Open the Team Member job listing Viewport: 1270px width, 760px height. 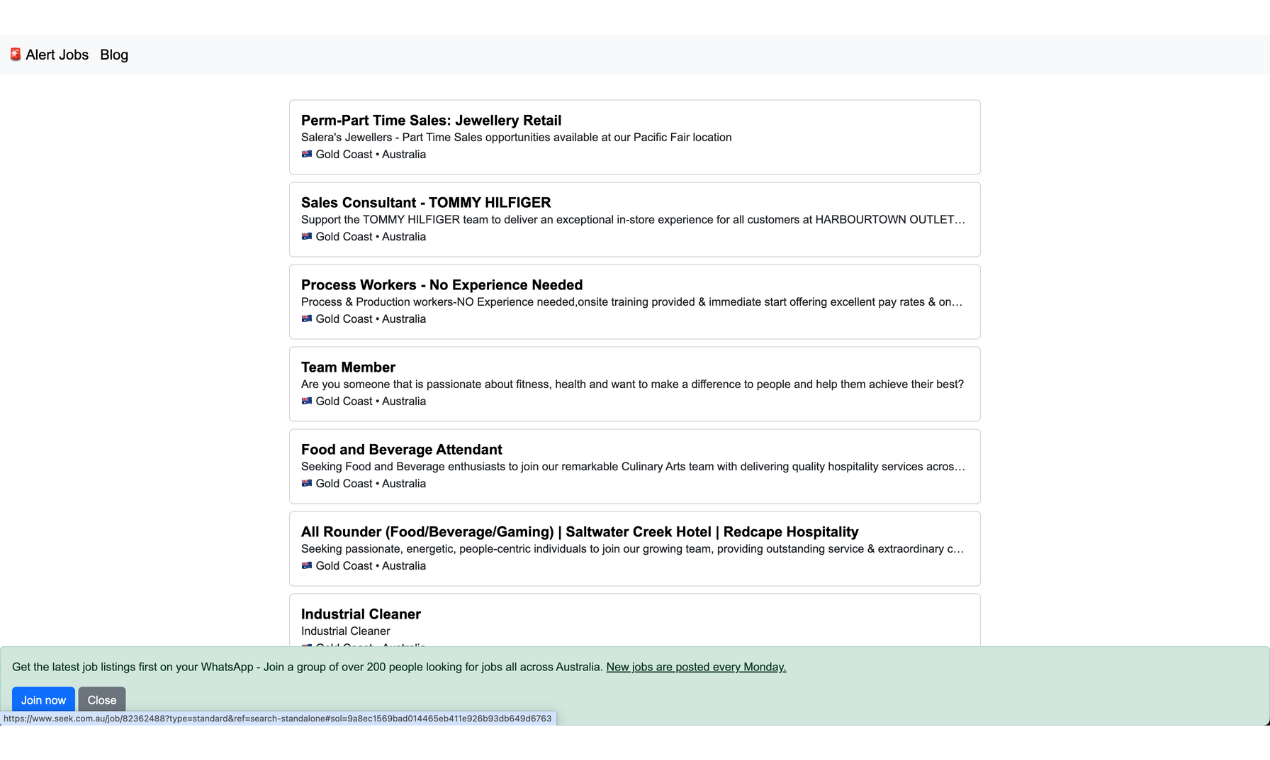click(348, 367)
